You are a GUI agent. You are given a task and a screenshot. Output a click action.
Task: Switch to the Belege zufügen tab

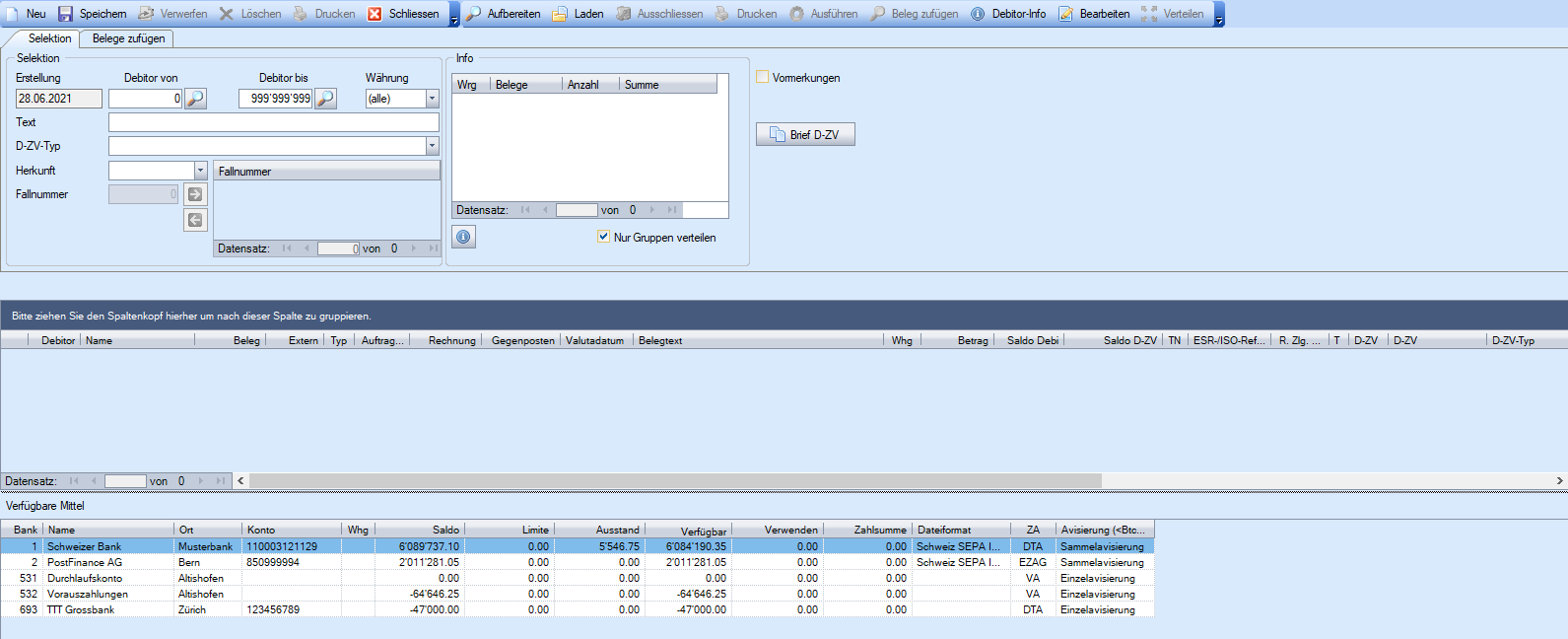(x=128, y=38)
